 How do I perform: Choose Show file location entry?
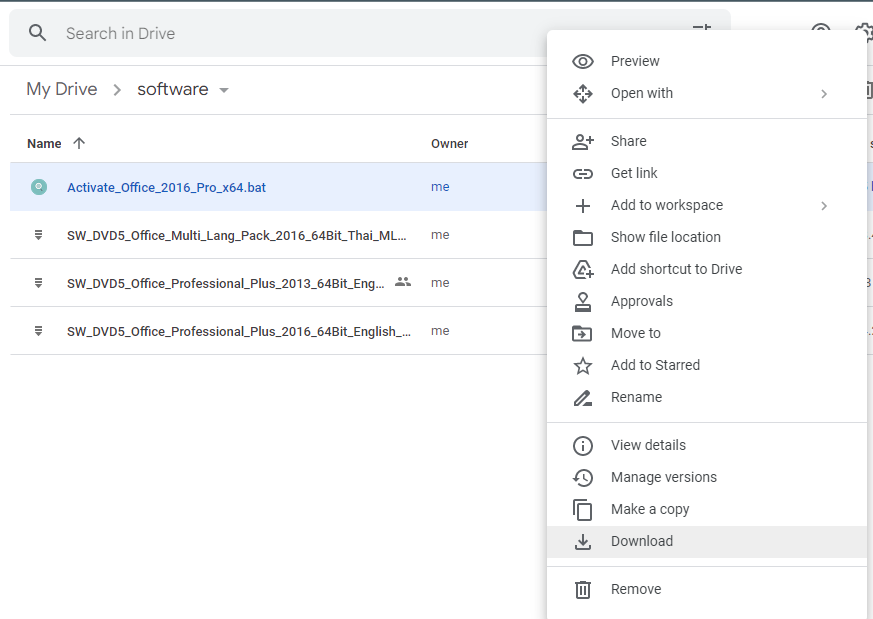pyautogui.click(x=707, y=238)
